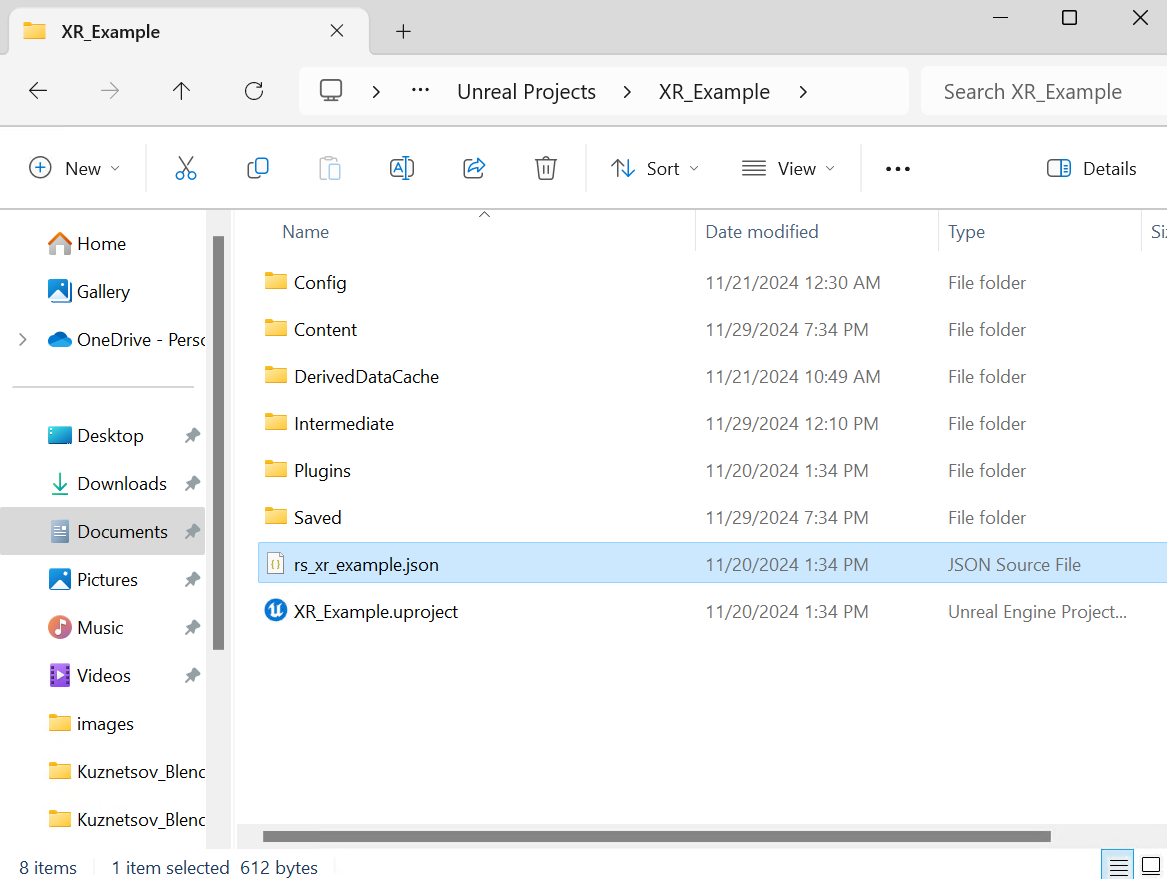The image size is (1167, 879).
Task: Open Music in navigation pane
Action: 85,627
